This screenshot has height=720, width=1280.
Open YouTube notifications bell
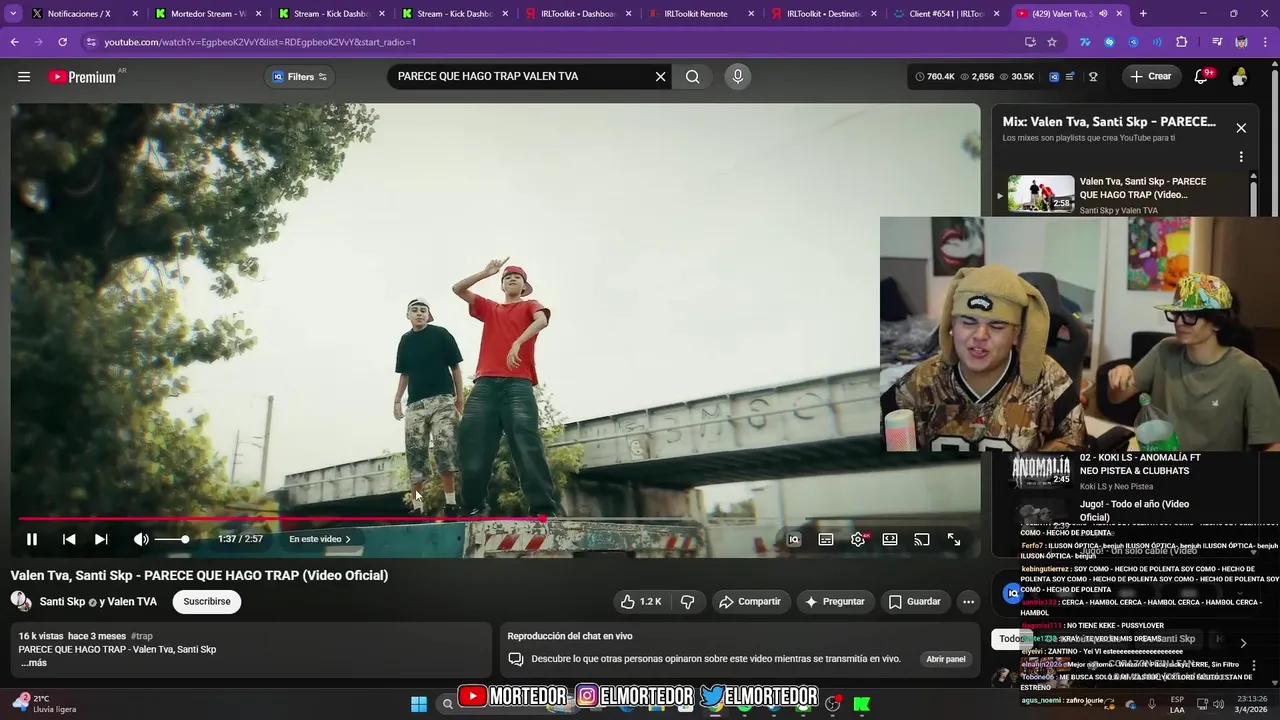[1202, 76]
